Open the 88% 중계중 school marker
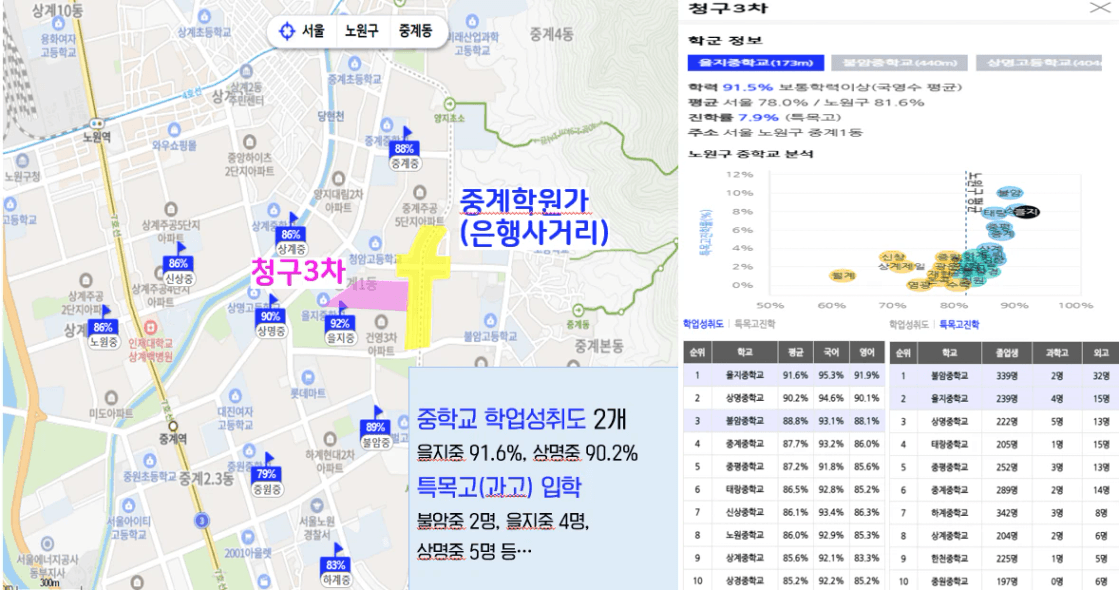 point(405,150)
